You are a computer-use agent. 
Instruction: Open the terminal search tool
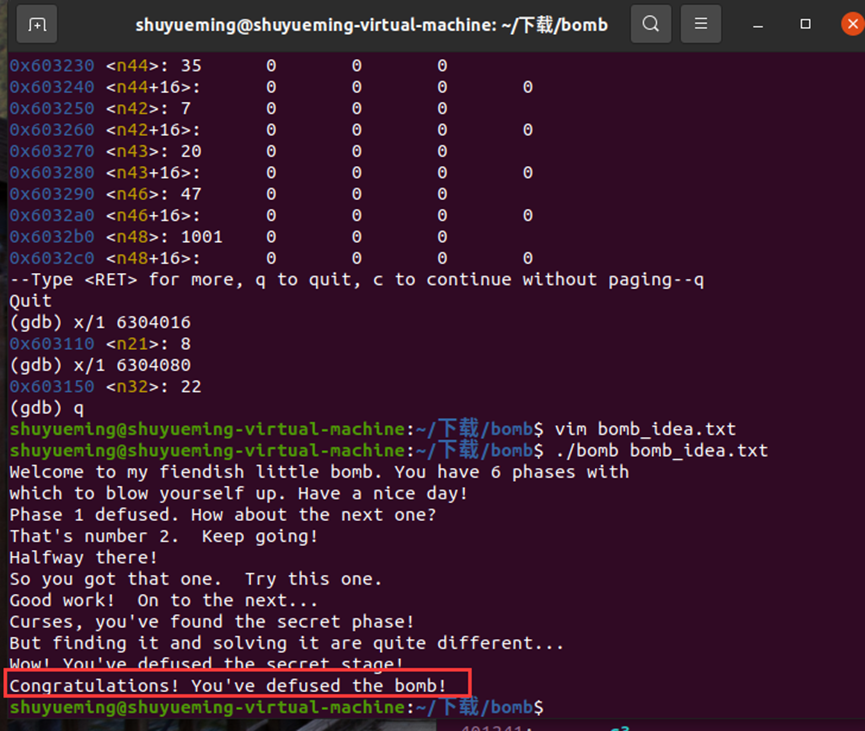pyautogui.click(x=651, y=23)
